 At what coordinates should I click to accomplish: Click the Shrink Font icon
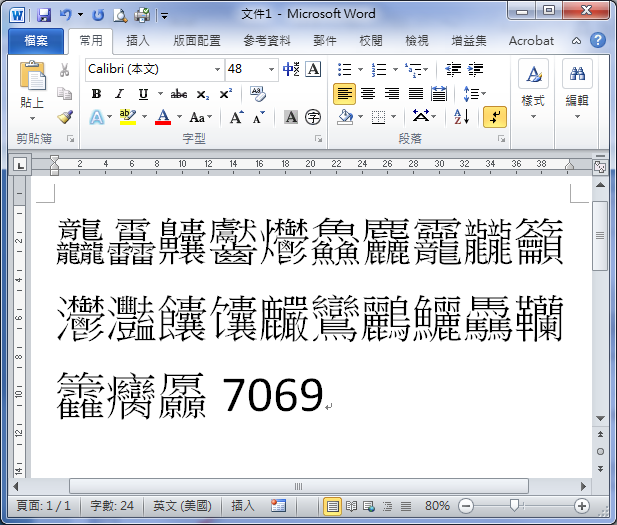(x=259, y=117)
